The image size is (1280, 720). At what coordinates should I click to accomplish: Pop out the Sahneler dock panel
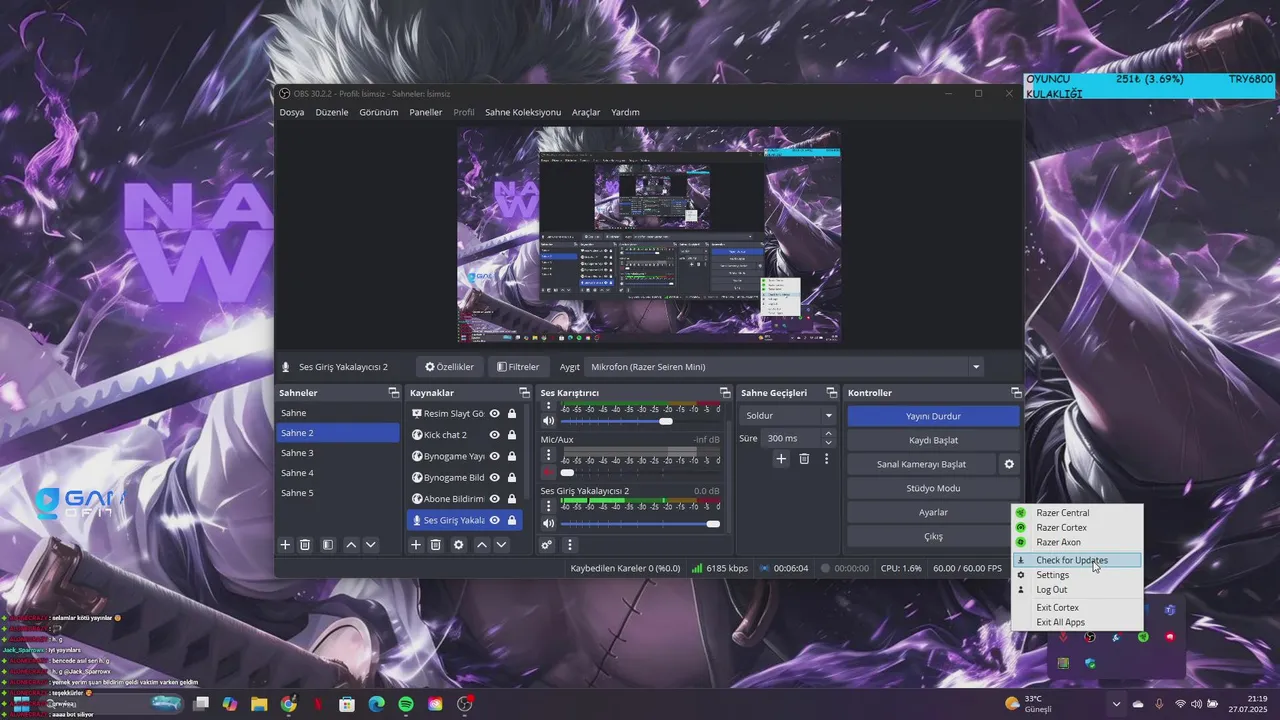coord(394,393)
